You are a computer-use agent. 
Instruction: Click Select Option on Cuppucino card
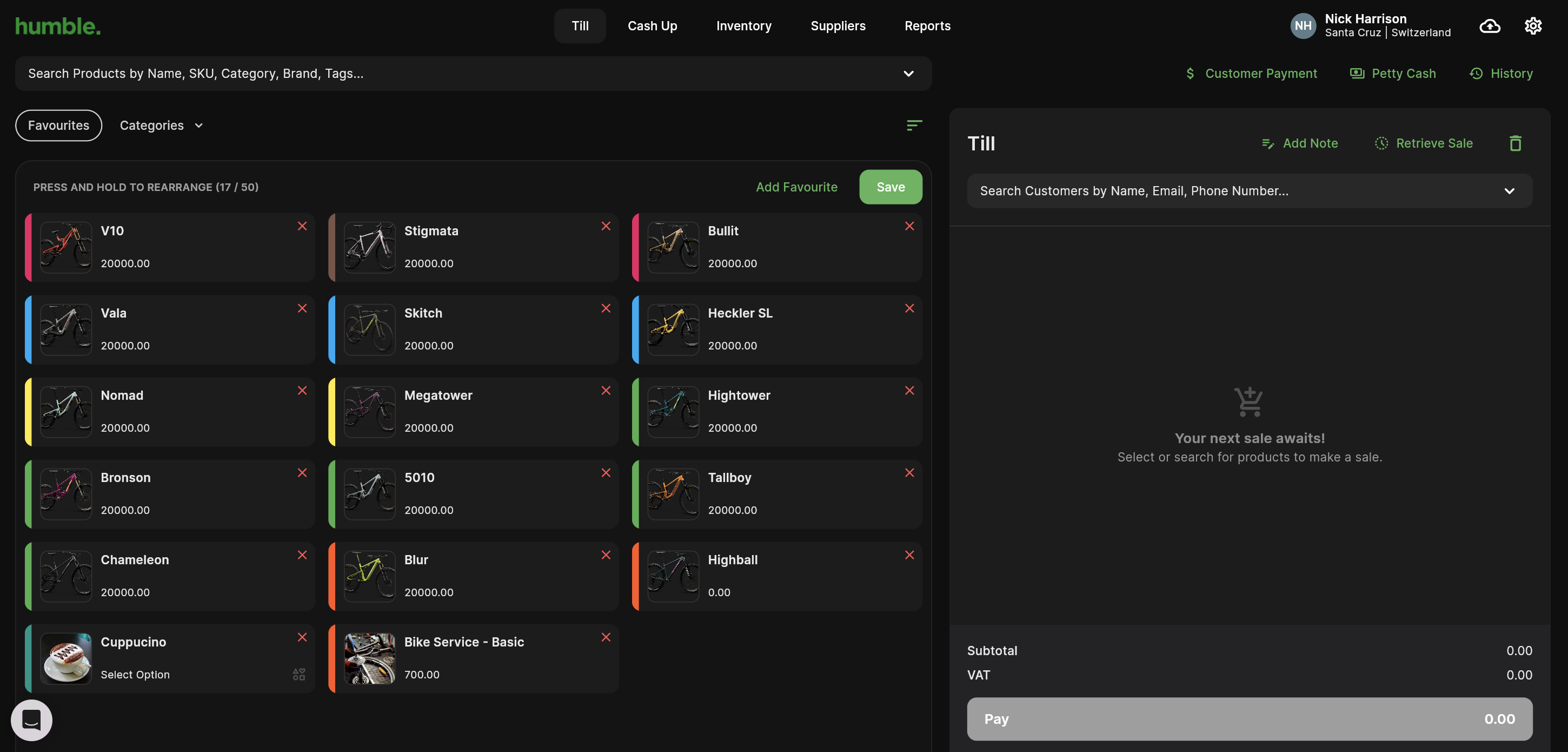135,674
